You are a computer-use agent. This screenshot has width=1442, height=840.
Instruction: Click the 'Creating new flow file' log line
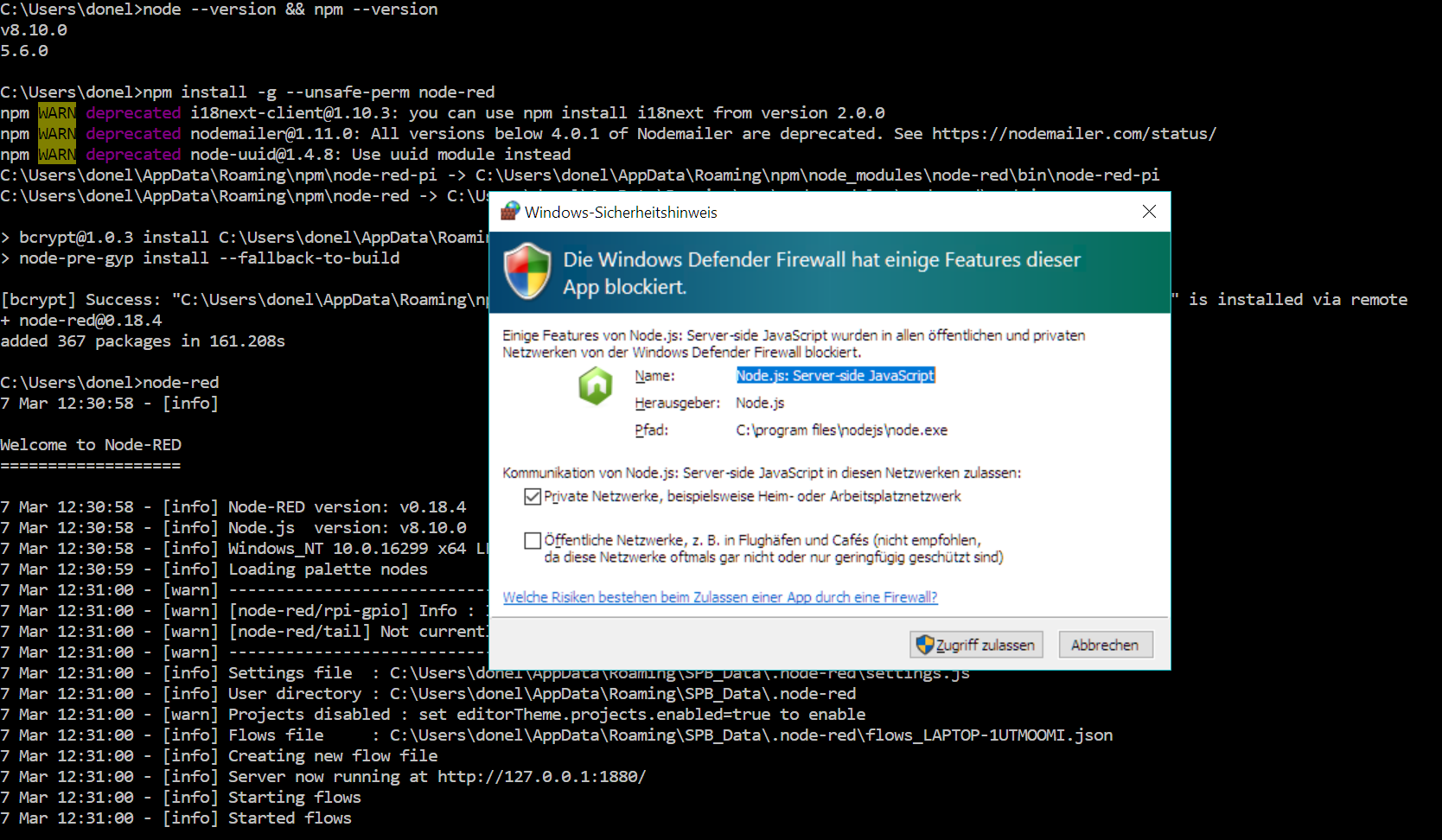point(219,756)
